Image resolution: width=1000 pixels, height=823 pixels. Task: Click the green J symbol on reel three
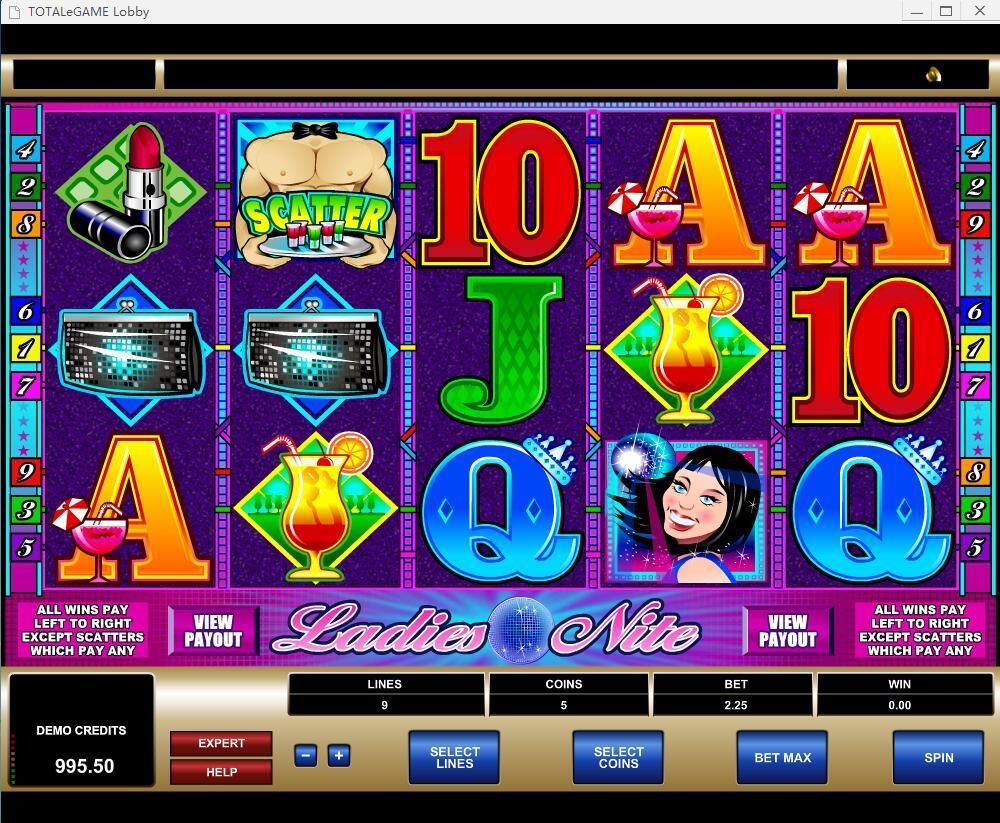[502, 350]
